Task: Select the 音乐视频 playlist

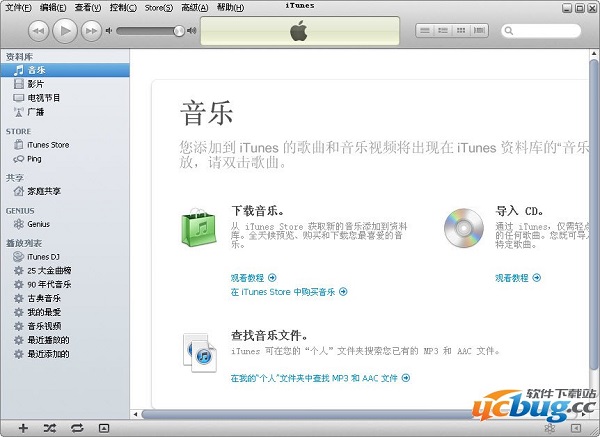Action: tap(65, 326)
